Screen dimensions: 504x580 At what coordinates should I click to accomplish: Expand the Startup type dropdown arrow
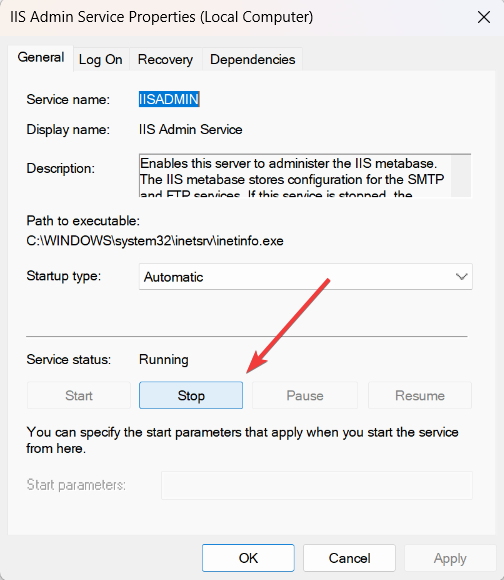pos(461,277)
